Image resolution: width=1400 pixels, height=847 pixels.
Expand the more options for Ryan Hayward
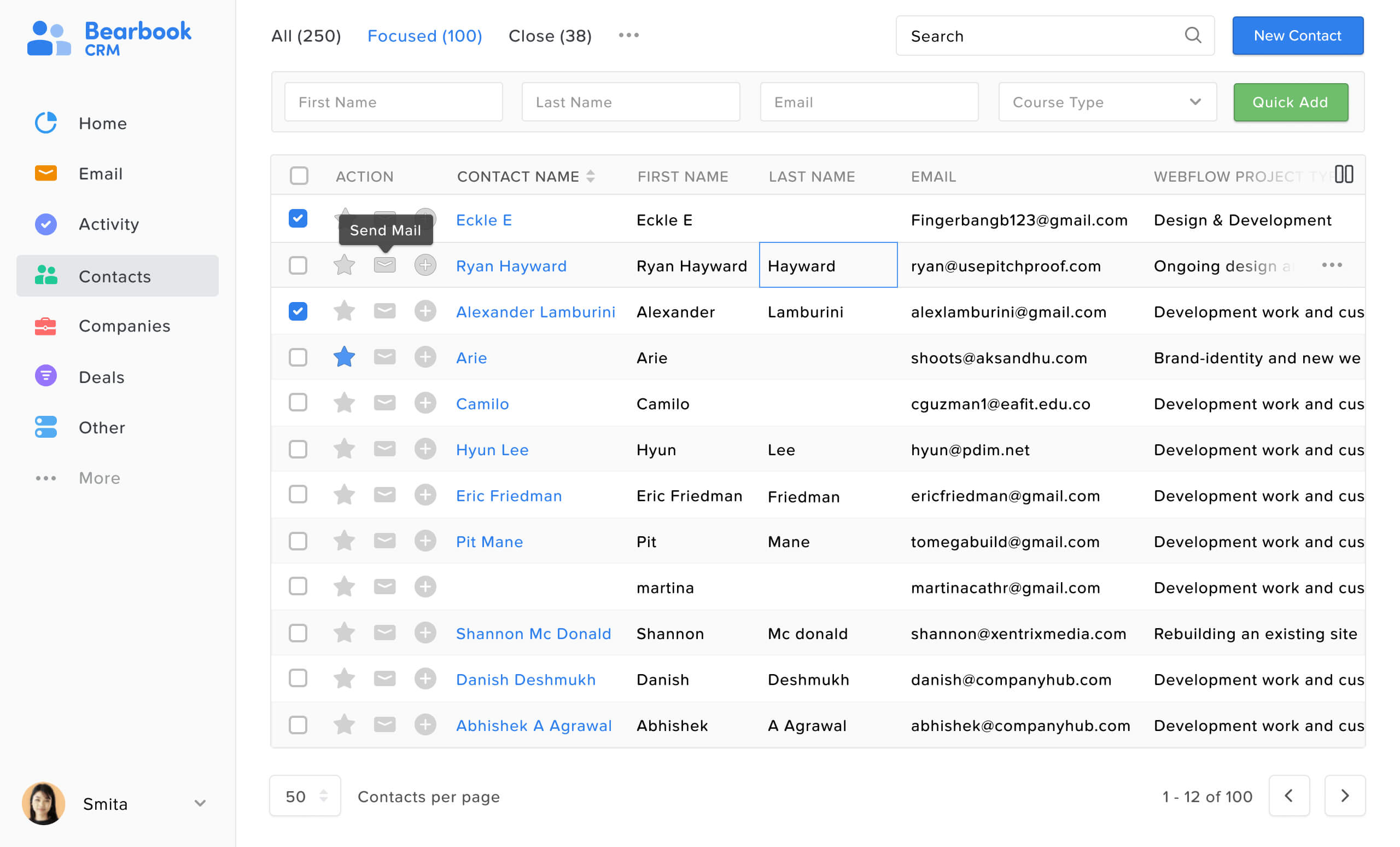pos(1332,264)
